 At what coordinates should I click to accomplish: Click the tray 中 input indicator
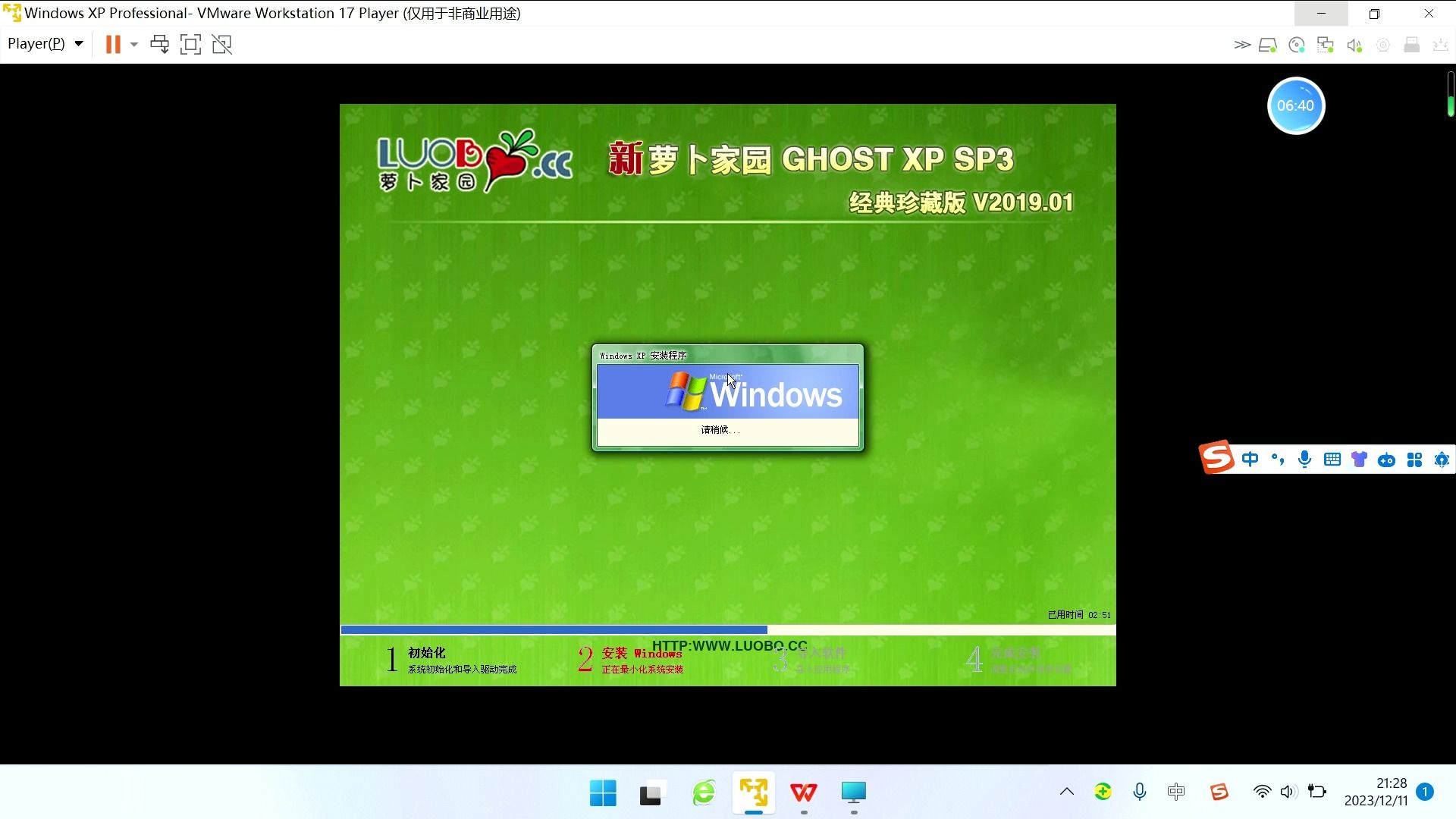coord(1176,792)
